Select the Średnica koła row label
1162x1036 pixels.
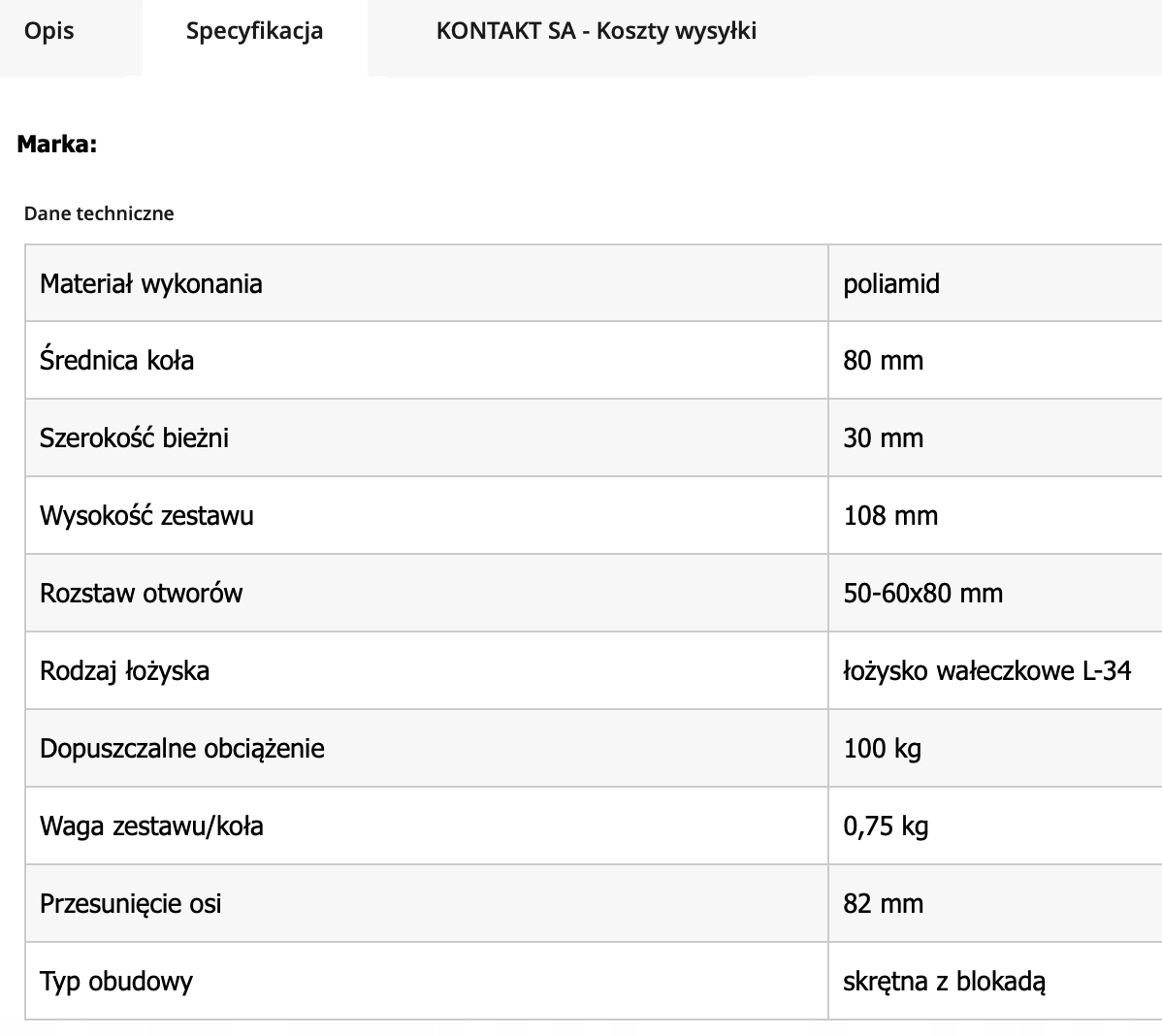[x=117, y=360]
